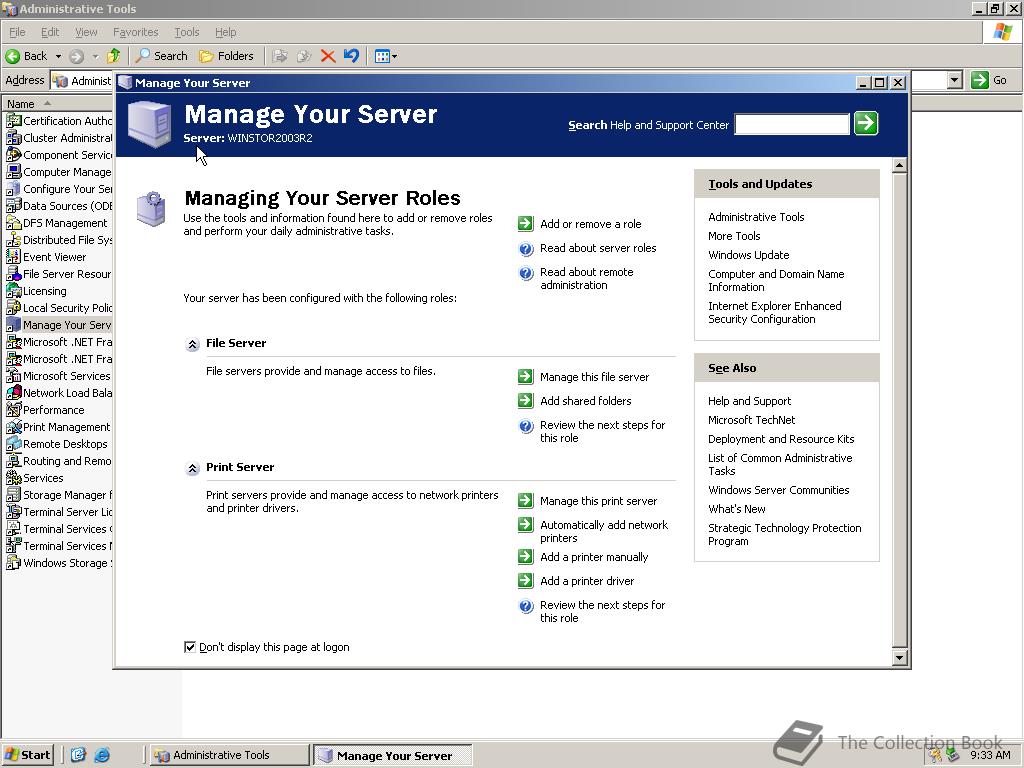Click arrow icon beside Manage this file server
1024x768 pixels.
[526, 377]
